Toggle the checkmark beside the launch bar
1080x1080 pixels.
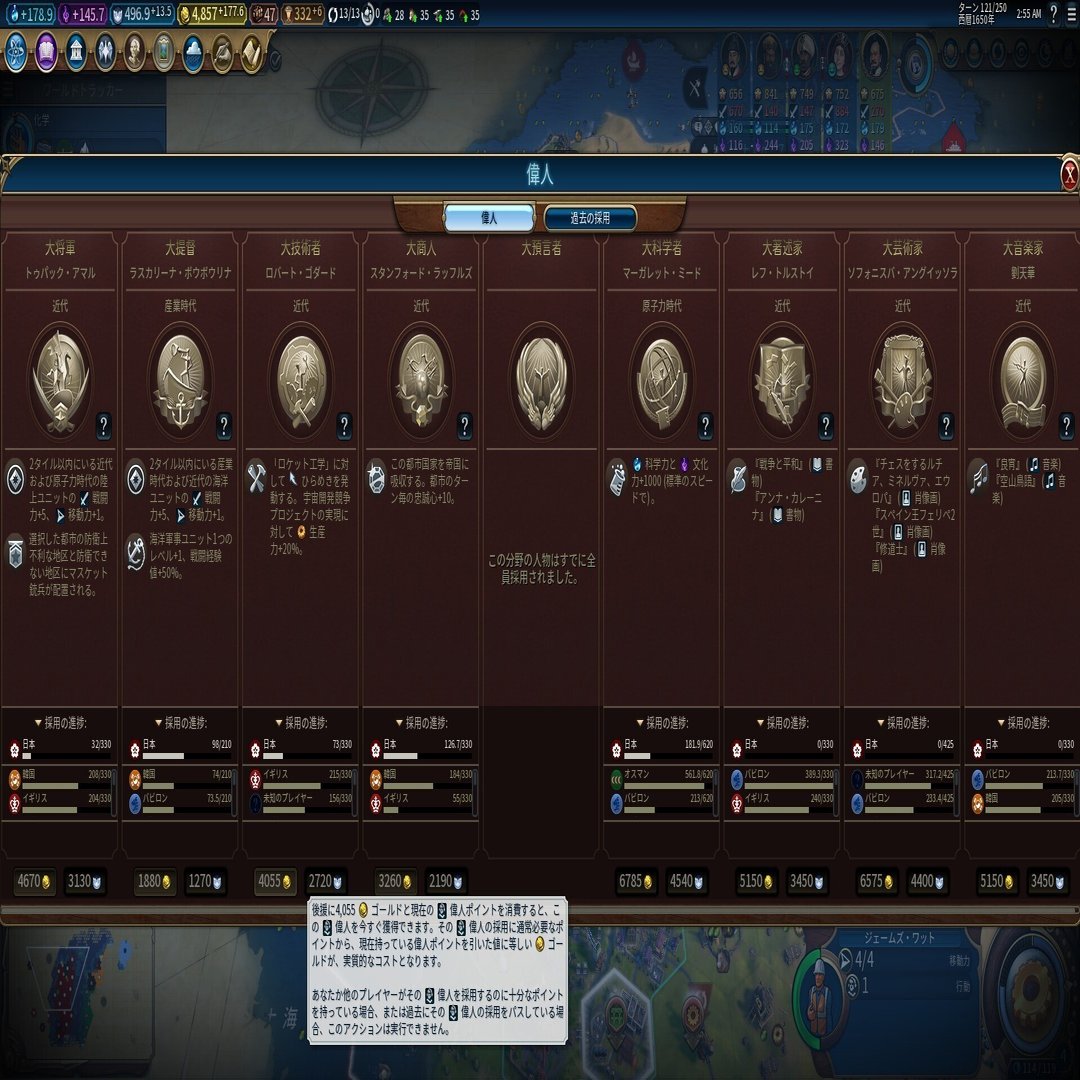click(276, 61)
